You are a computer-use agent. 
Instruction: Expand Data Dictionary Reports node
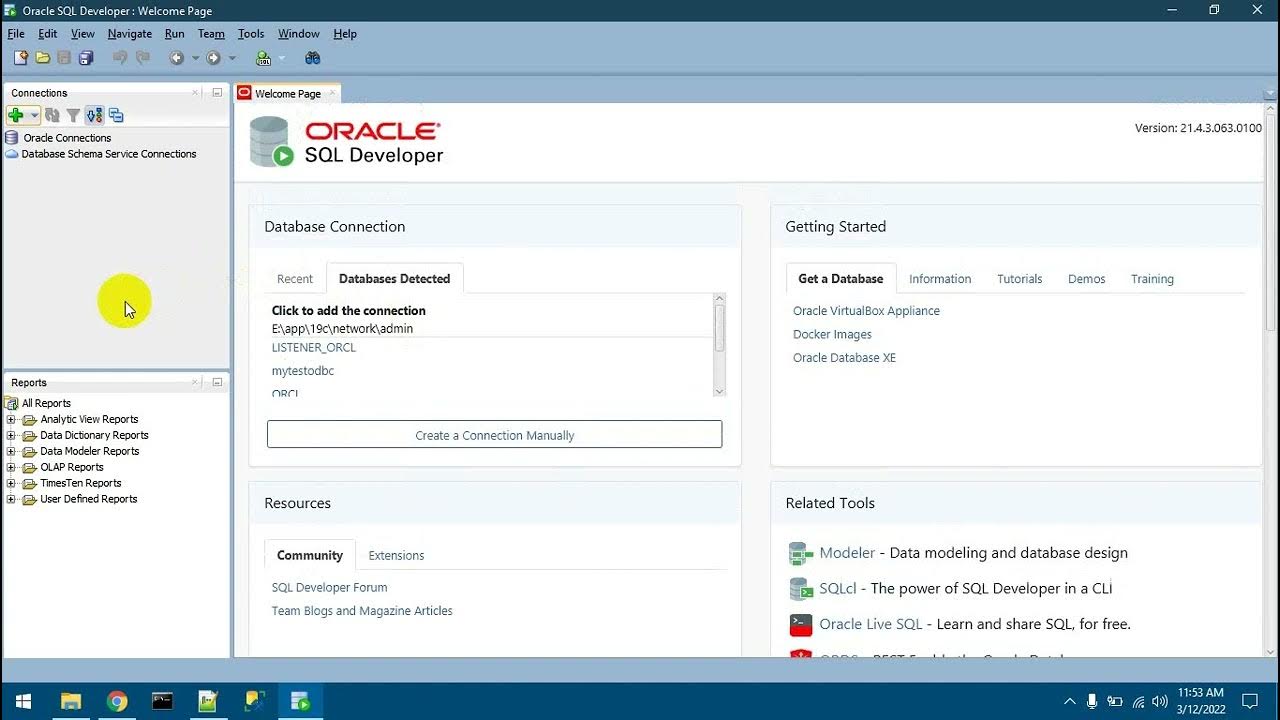click(x=11, y=436)
